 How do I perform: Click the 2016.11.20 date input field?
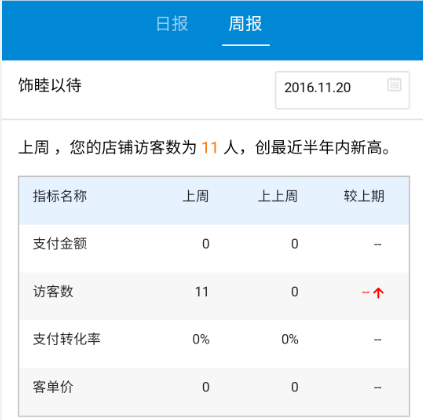pyautogui.click(x=342, y=90)
